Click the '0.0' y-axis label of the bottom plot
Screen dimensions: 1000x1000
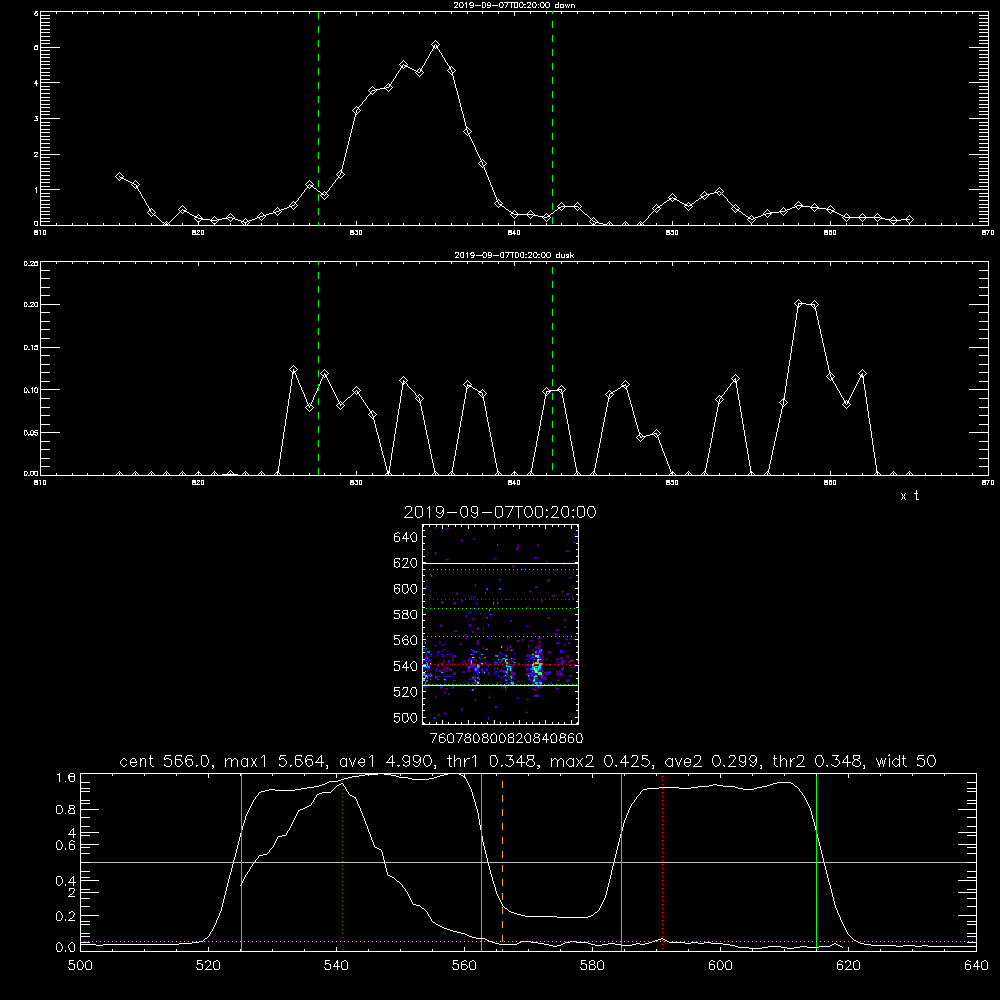[x=66, y=948]
